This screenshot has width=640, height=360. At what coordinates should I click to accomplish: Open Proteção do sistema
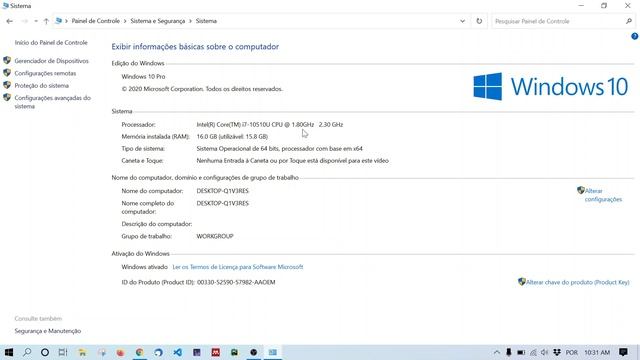(42, 86)
